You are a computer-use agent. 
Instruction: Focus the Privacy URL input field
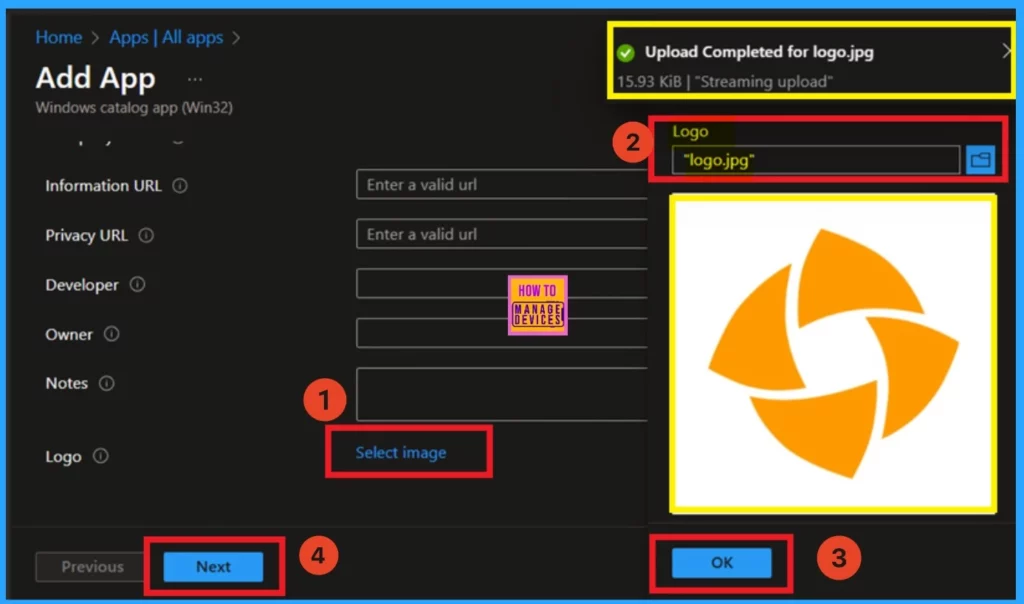(502, 234)
